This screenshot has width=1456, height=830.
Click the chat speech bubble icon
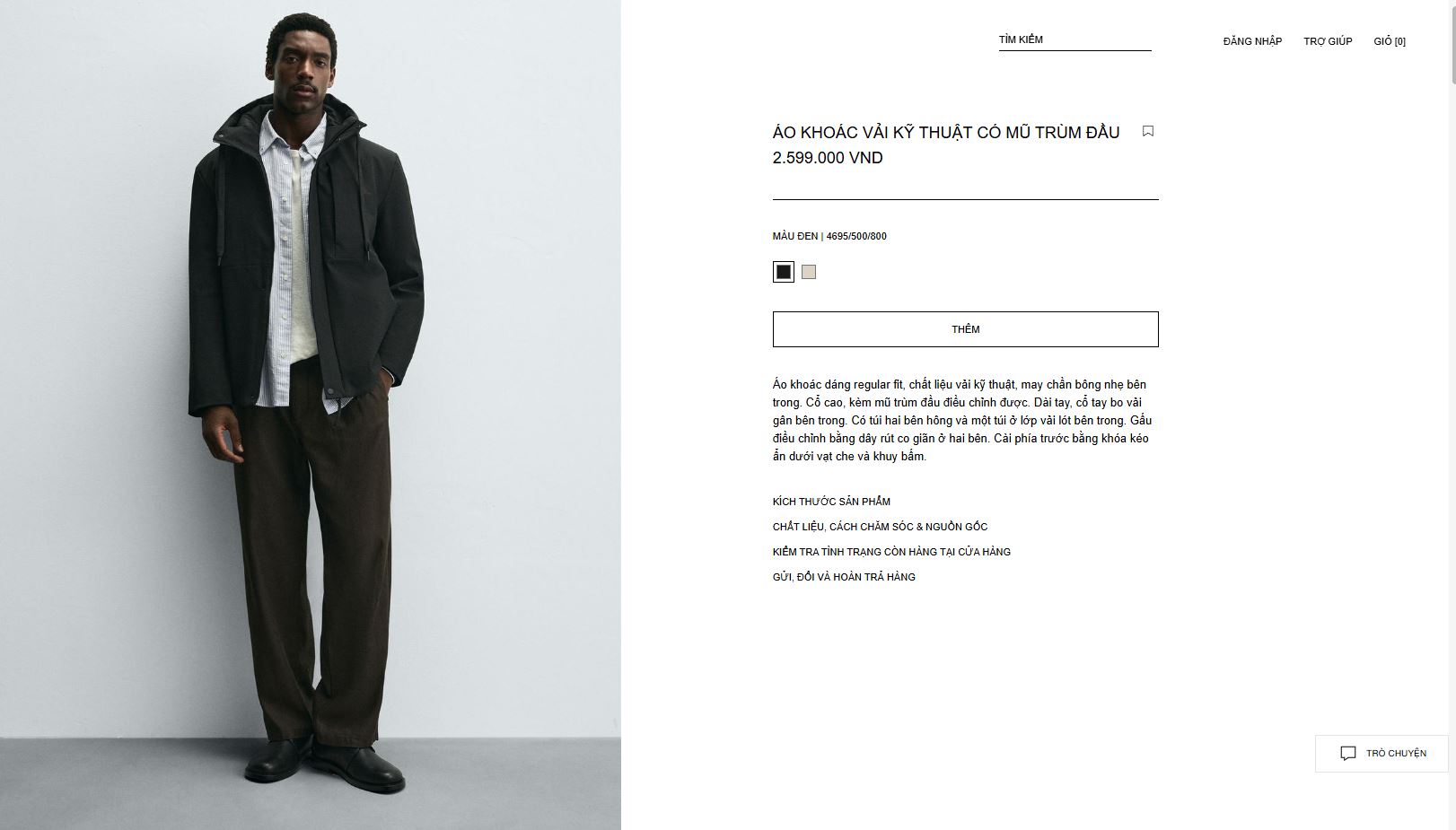[x=1348, y=754]
